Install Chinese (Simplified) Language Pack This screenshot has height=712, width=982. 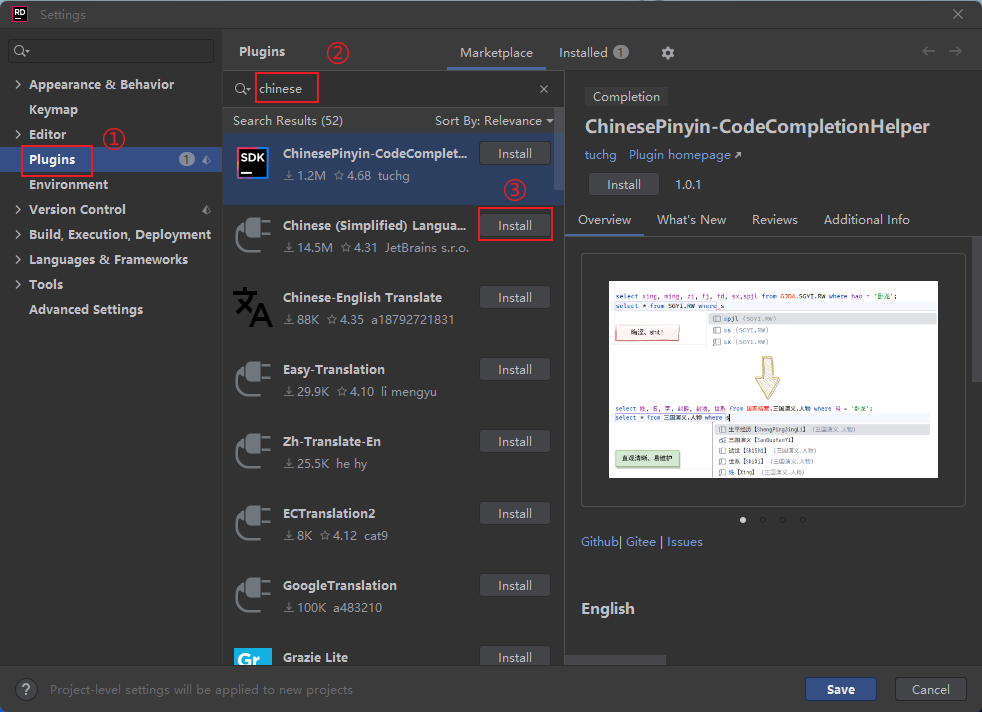coord(515,225)
